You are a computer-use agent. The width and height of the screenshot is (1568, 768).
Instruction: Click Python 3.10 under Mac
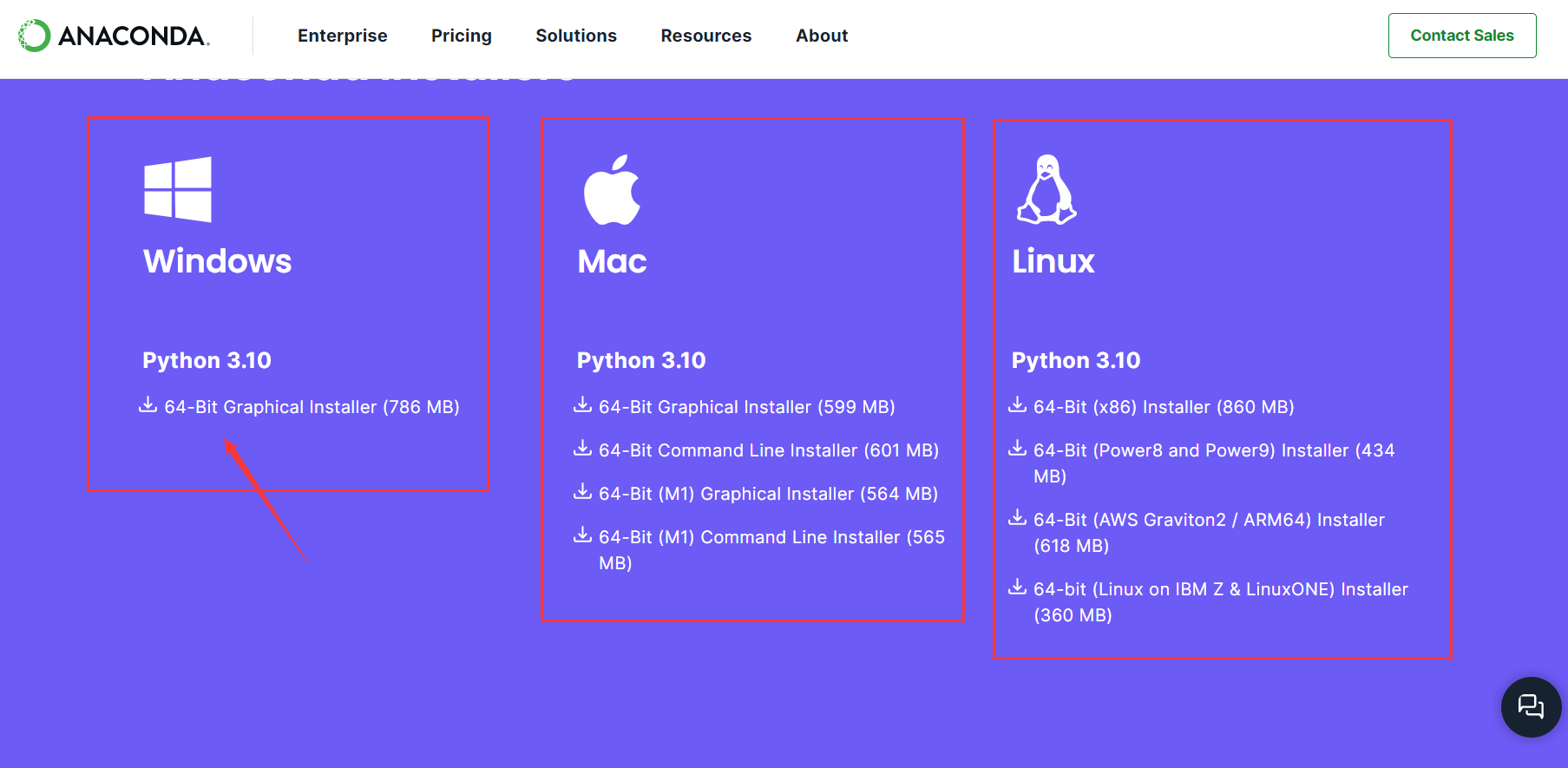[x=641, y=360]
